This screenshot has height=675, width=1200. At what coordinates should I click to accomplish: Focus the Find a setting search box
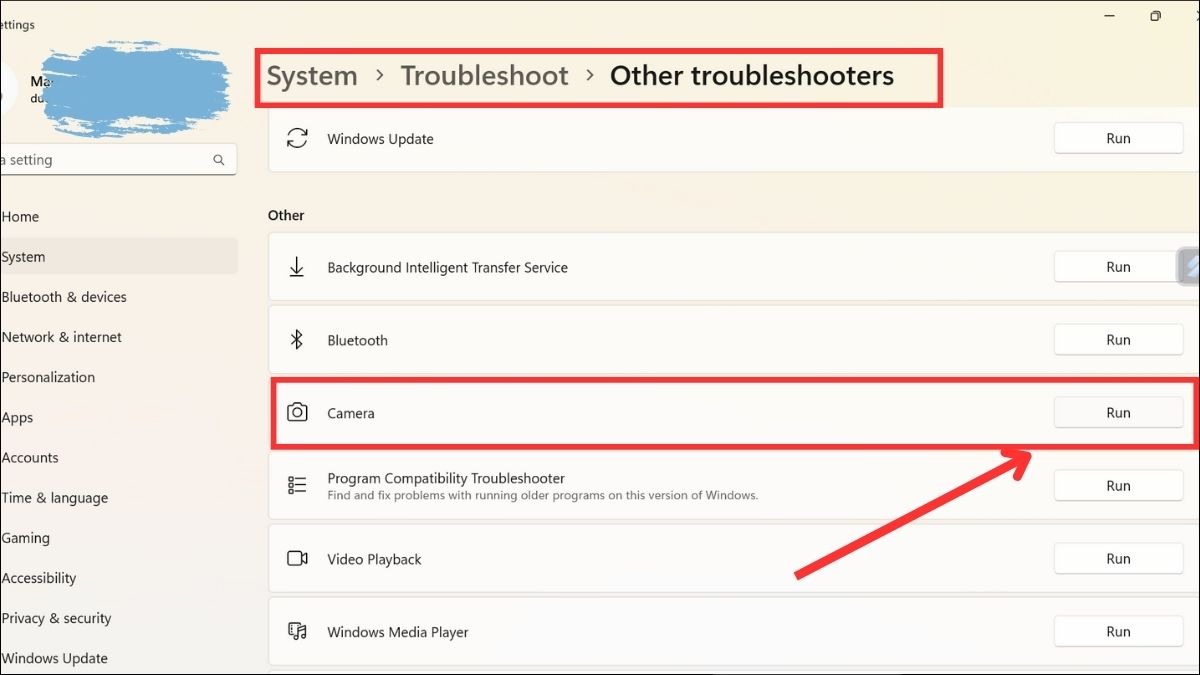(x=118, y=160)
